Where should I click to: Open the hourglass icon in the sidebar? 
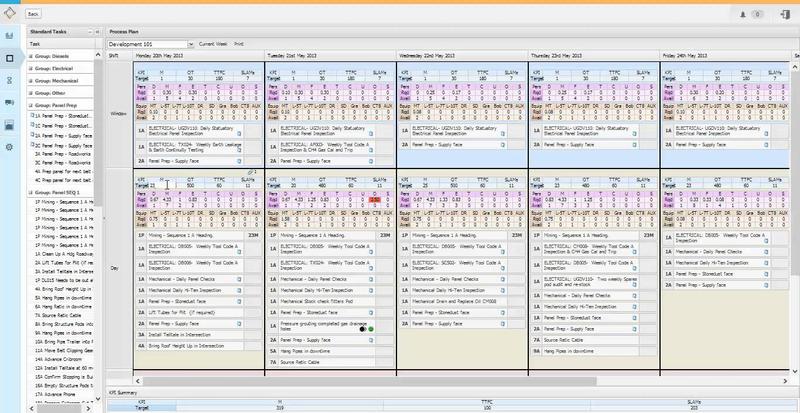coord(9,81)
